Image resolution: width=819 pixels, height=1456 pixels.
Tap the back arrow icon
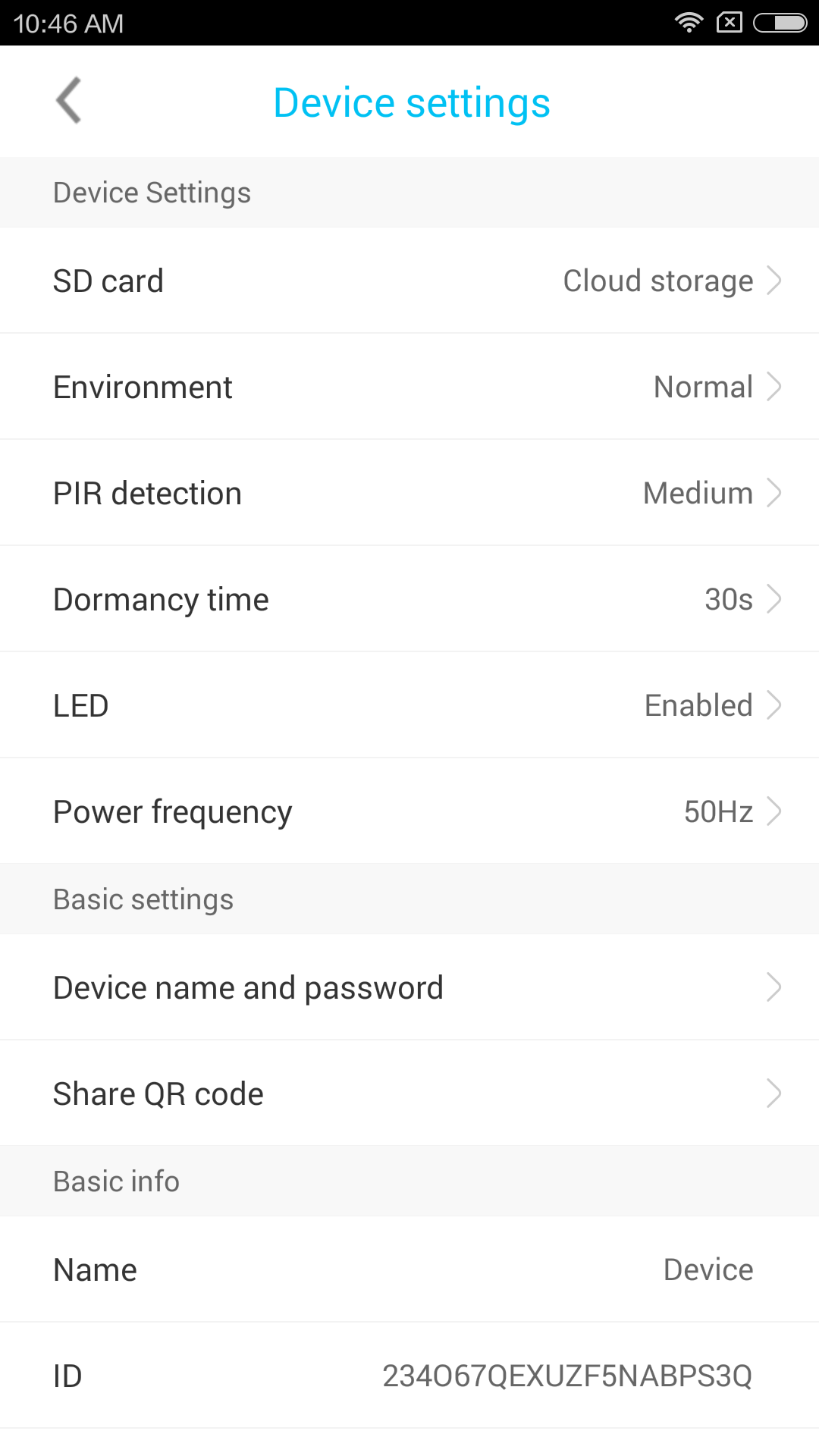(69, 101)
